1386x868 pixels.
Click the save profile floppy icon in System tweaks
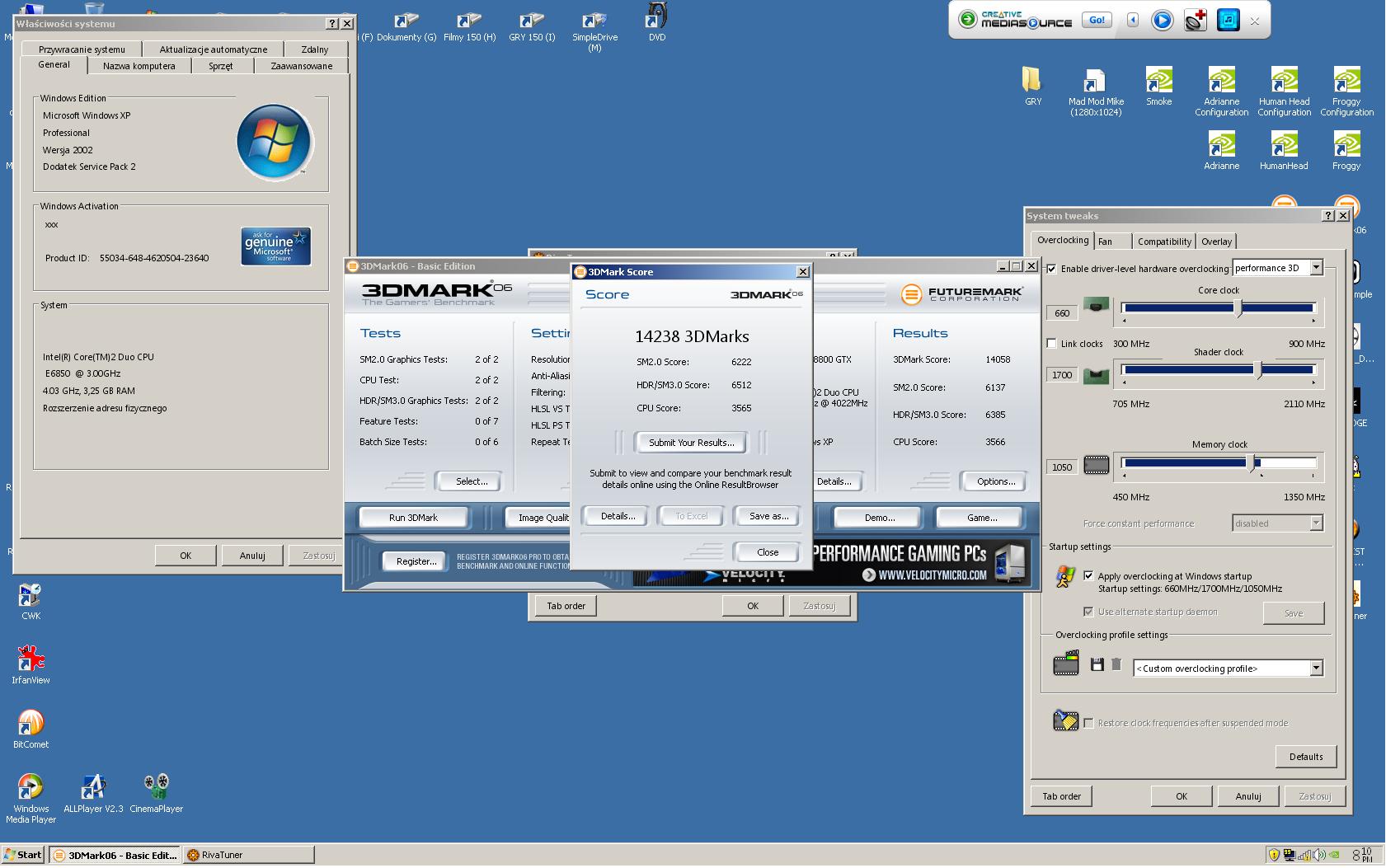point(1097,664)
